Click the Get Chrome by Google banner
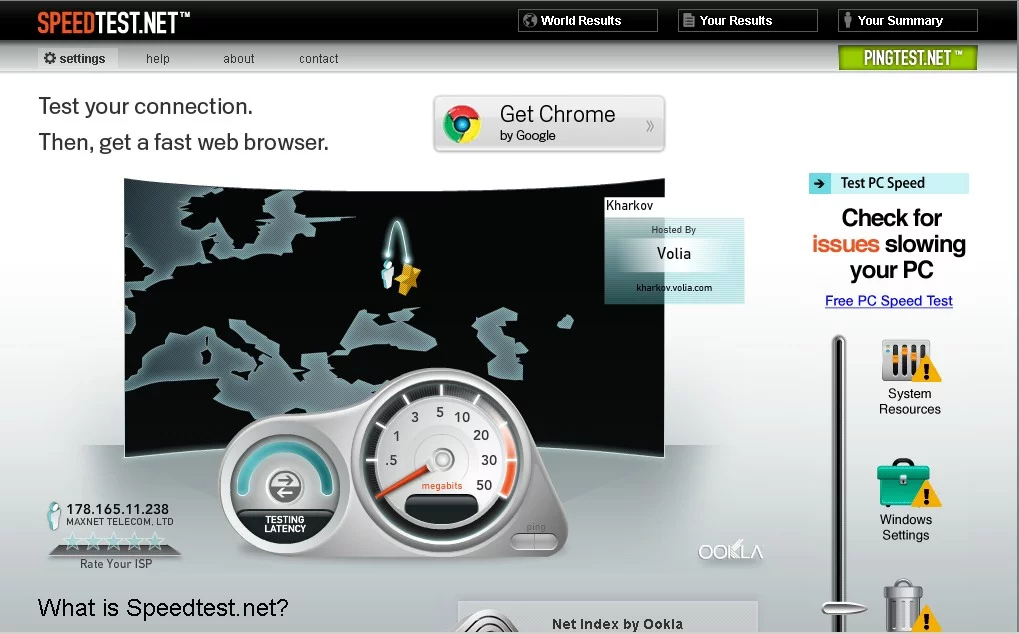Screen dimensions: 1019x634 549,123
